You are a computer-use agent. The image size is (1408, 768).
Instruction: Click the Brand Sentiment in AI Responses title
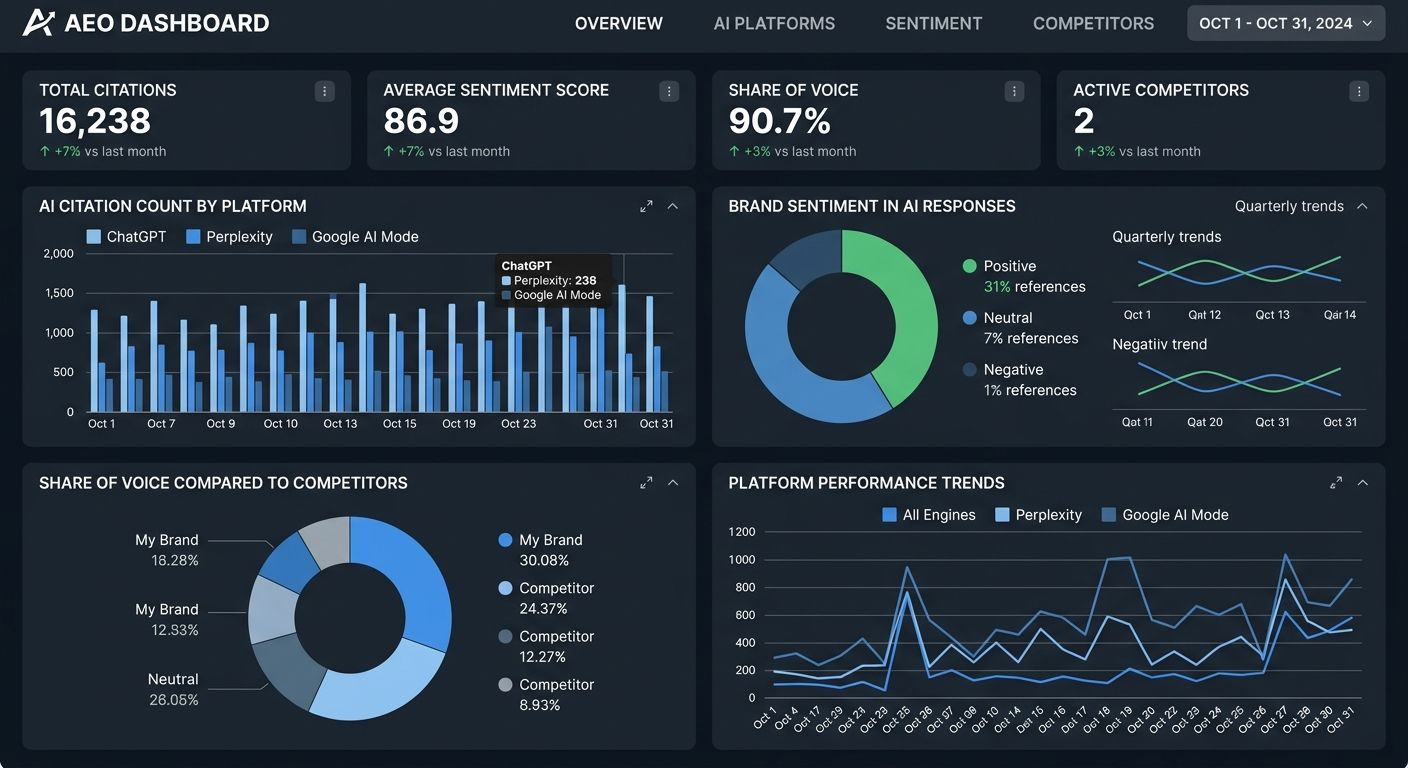coord(872,206)
